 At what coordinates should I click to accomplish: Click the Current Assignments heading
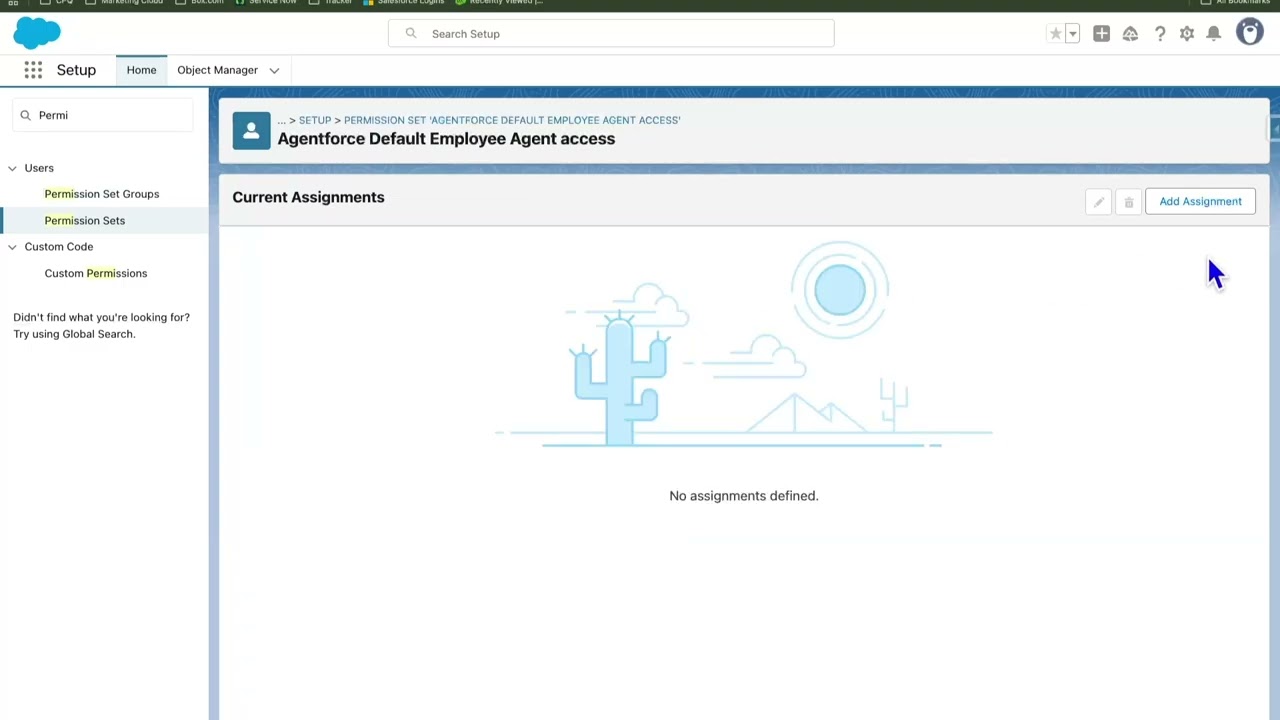pos(308,197)
